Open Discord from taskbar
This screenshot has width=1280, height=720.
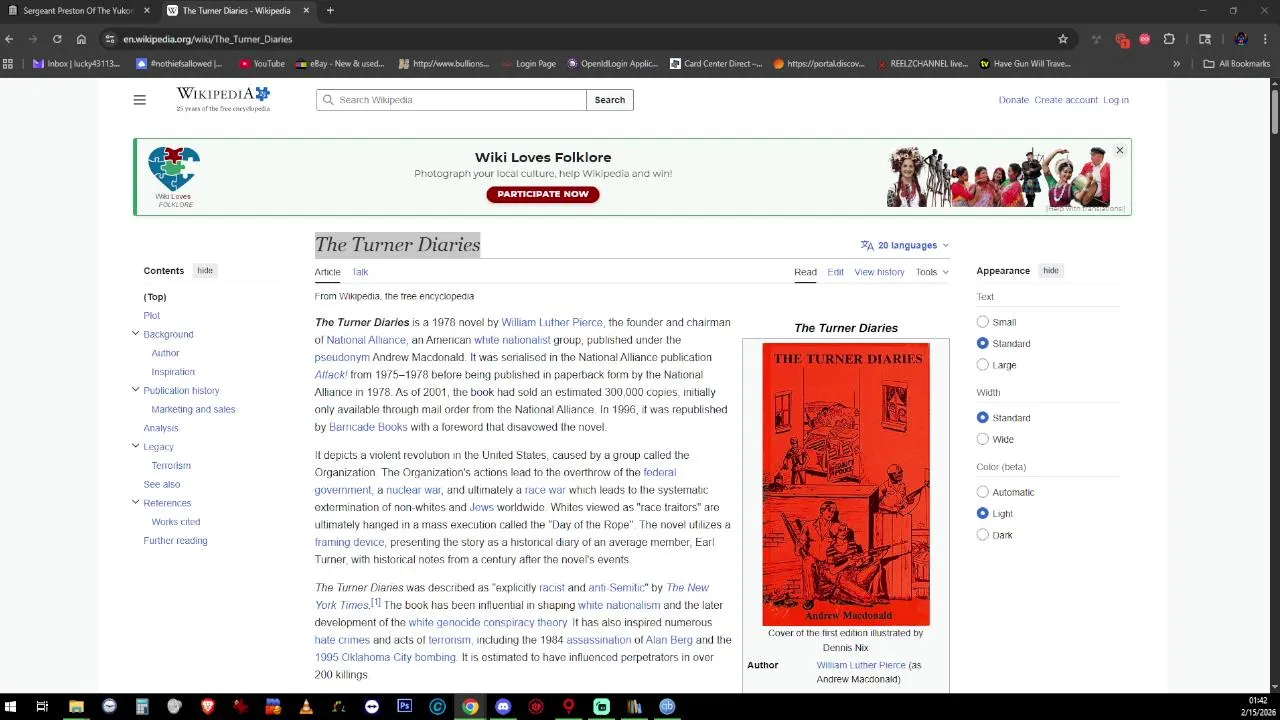point(503,707)
